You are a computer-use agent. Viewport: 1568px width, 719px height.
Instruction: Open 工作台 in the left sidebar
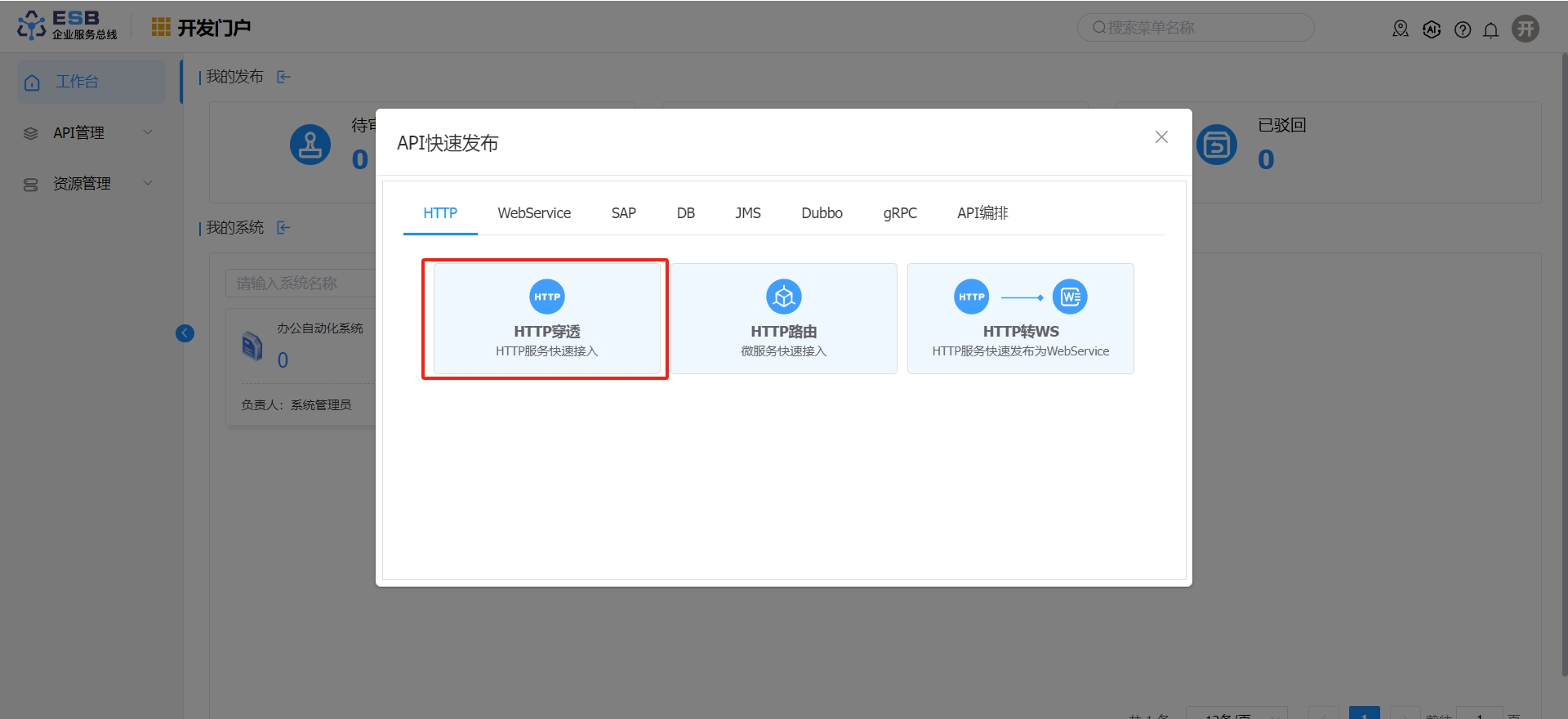click(77, 82)
